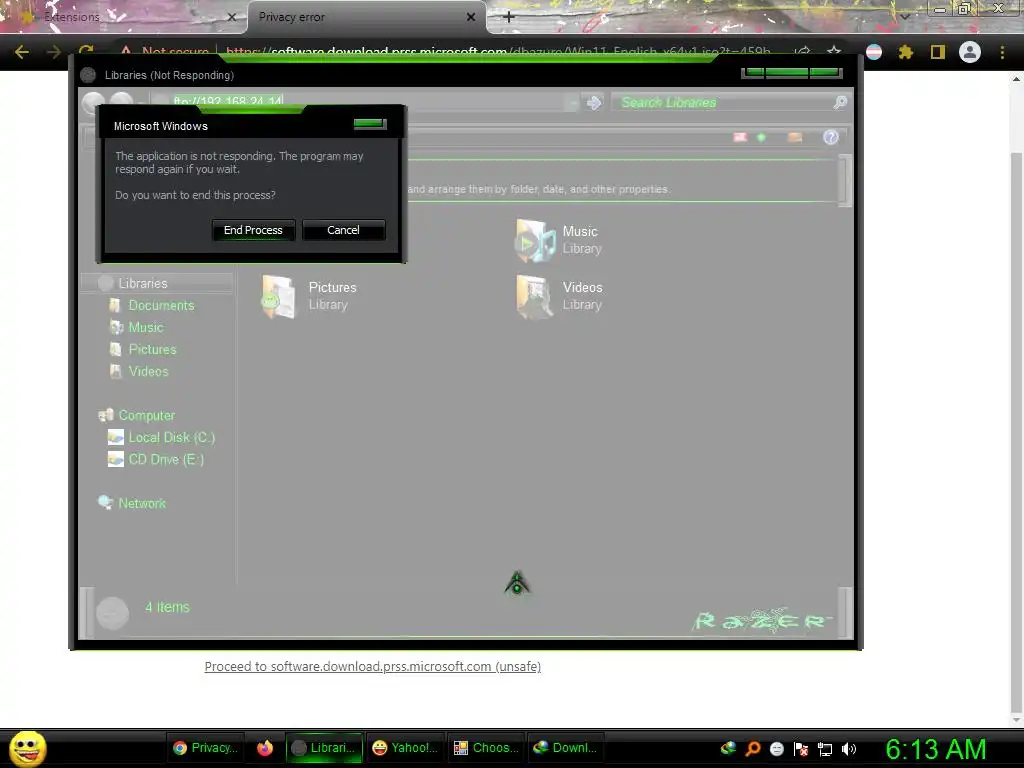Toggle the Chrome side panel icon

(x=938, y=52)
